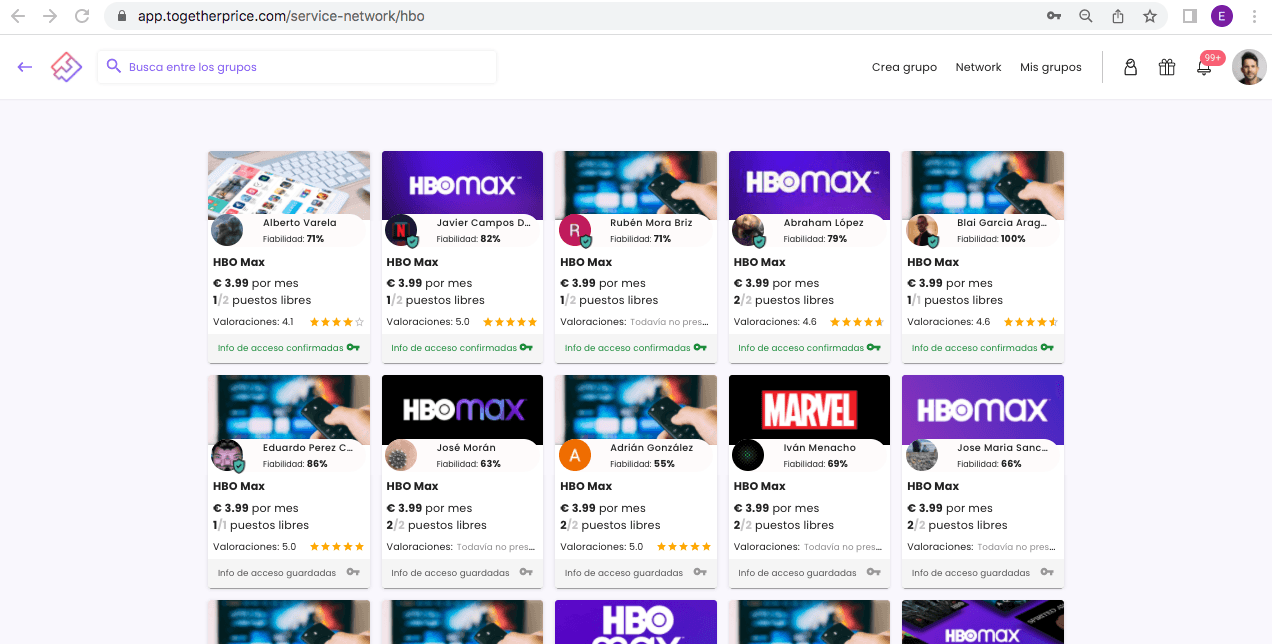Click the five-star rating on Javier Campos card
1272x644 pixels.
pos(510,322)
